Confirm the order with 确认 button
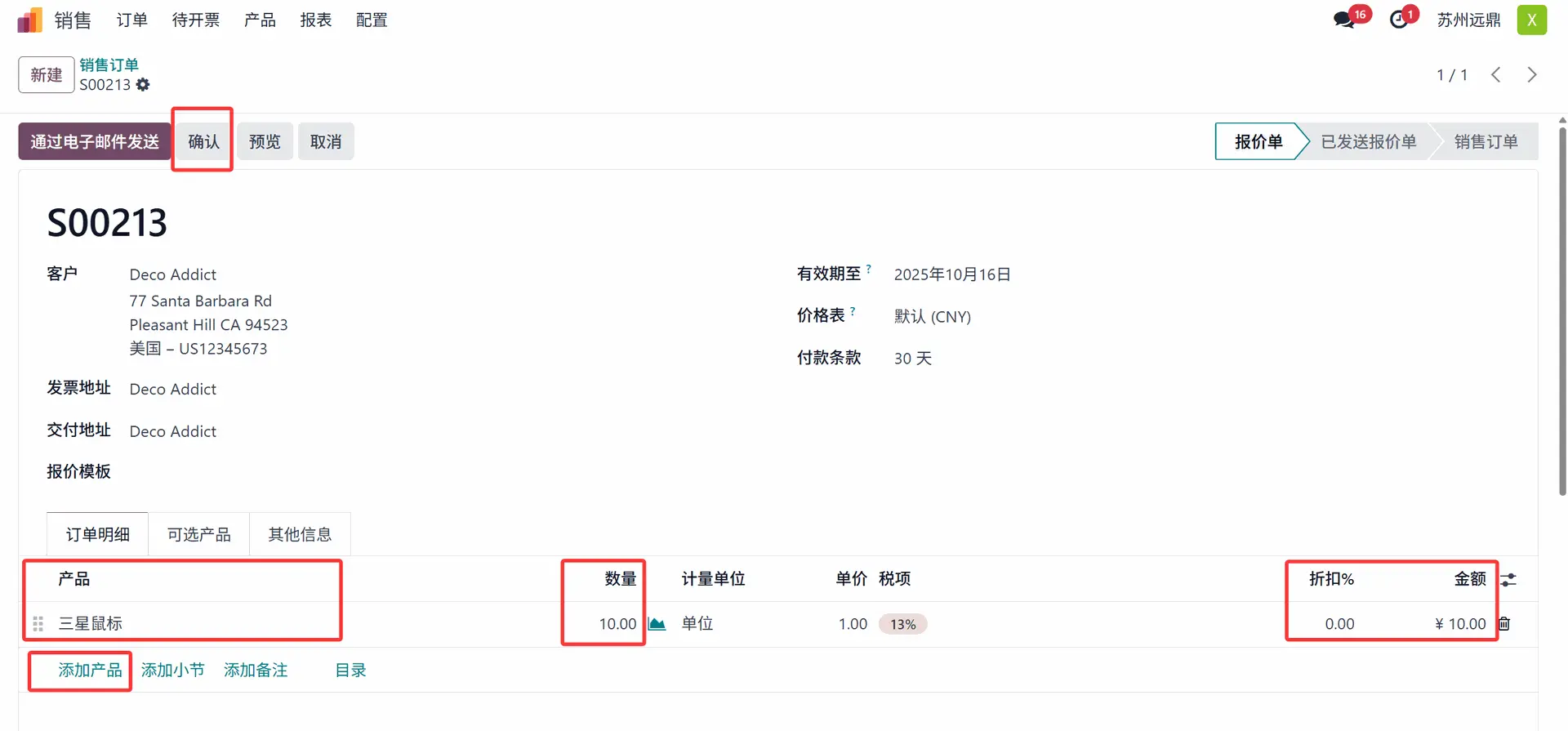 (x=203, y=141)
